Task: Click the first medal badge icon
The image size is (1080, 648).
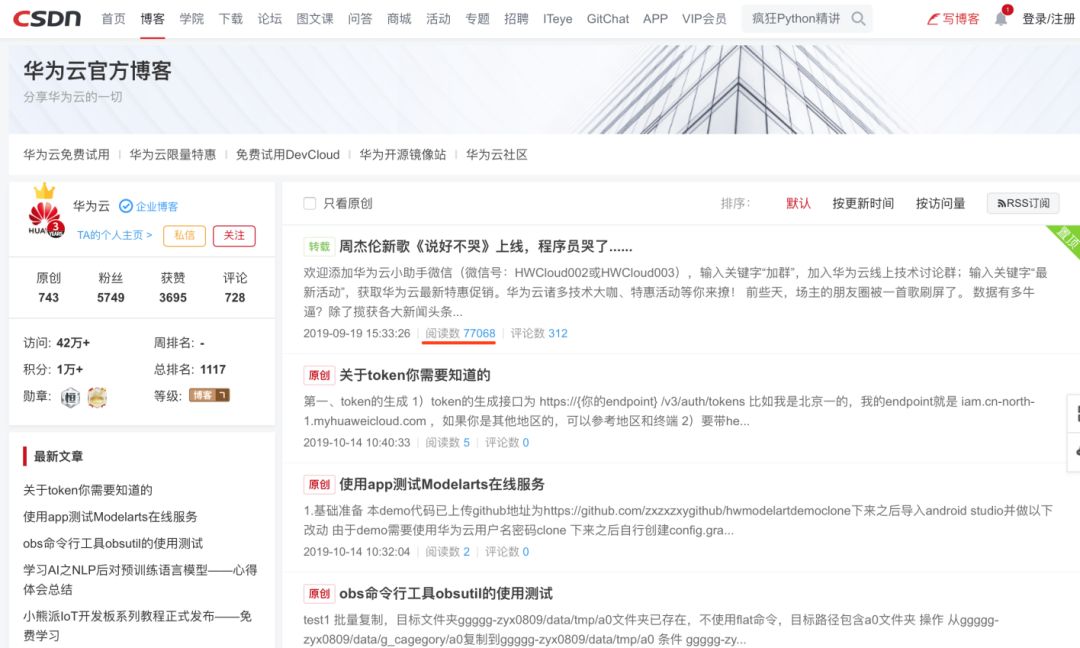Action: pyautogui.click(x=70, y=397)
